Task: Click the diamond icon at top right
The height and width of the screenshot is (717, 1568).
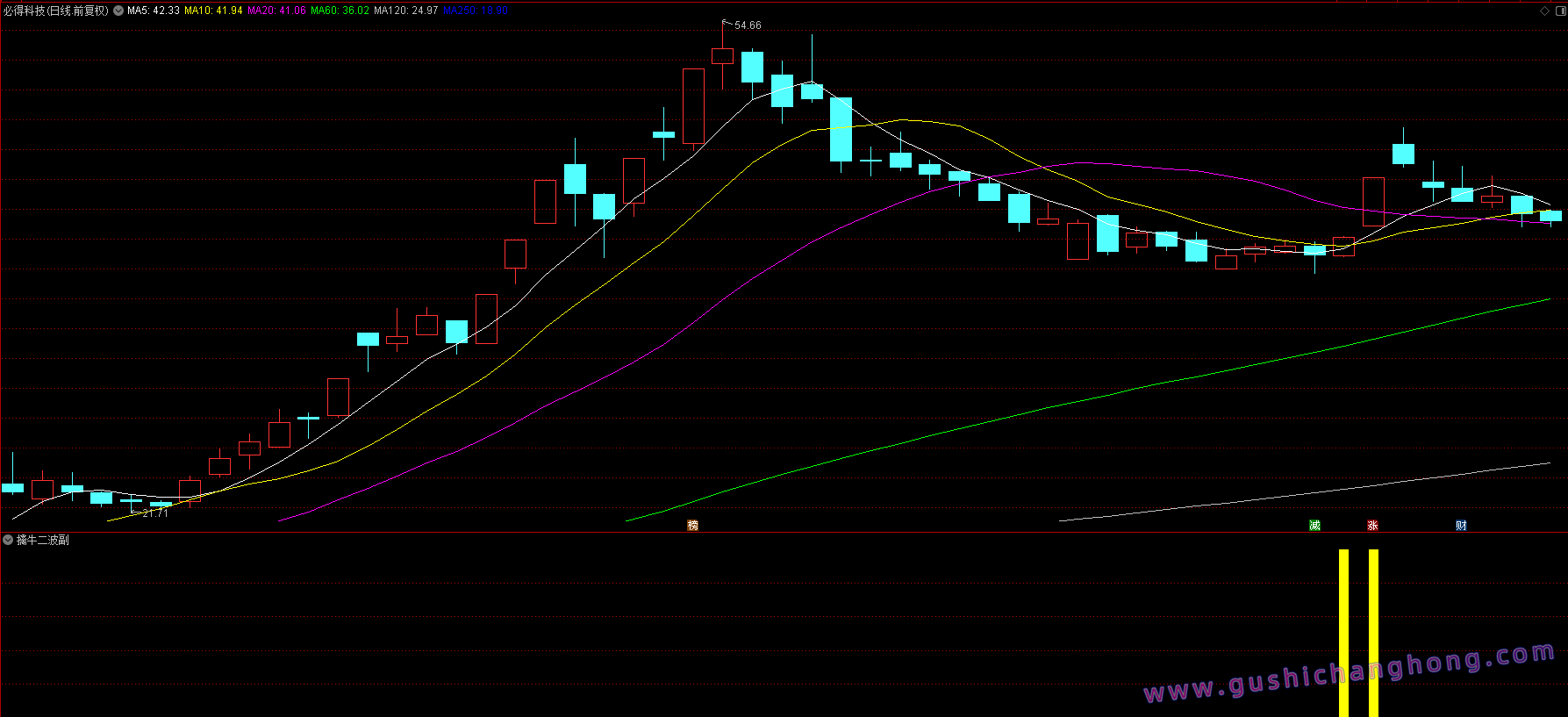Action: (1544, 11)
